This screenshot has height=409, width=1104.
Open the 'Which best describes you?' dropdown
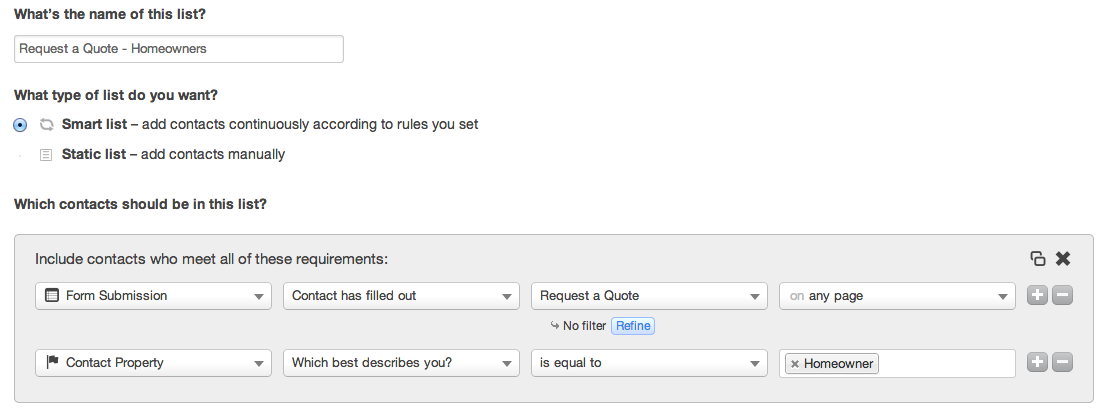coord(401,363)
